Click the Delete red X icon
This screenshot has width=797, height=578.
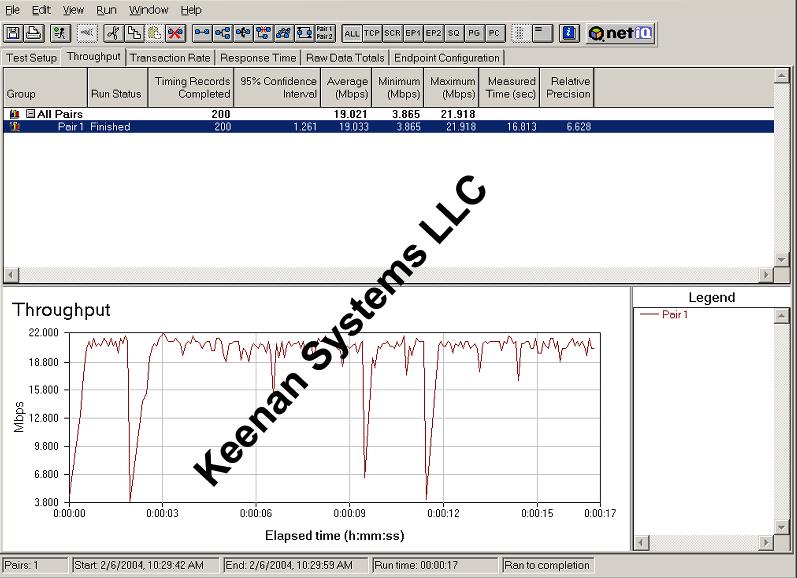175,34
